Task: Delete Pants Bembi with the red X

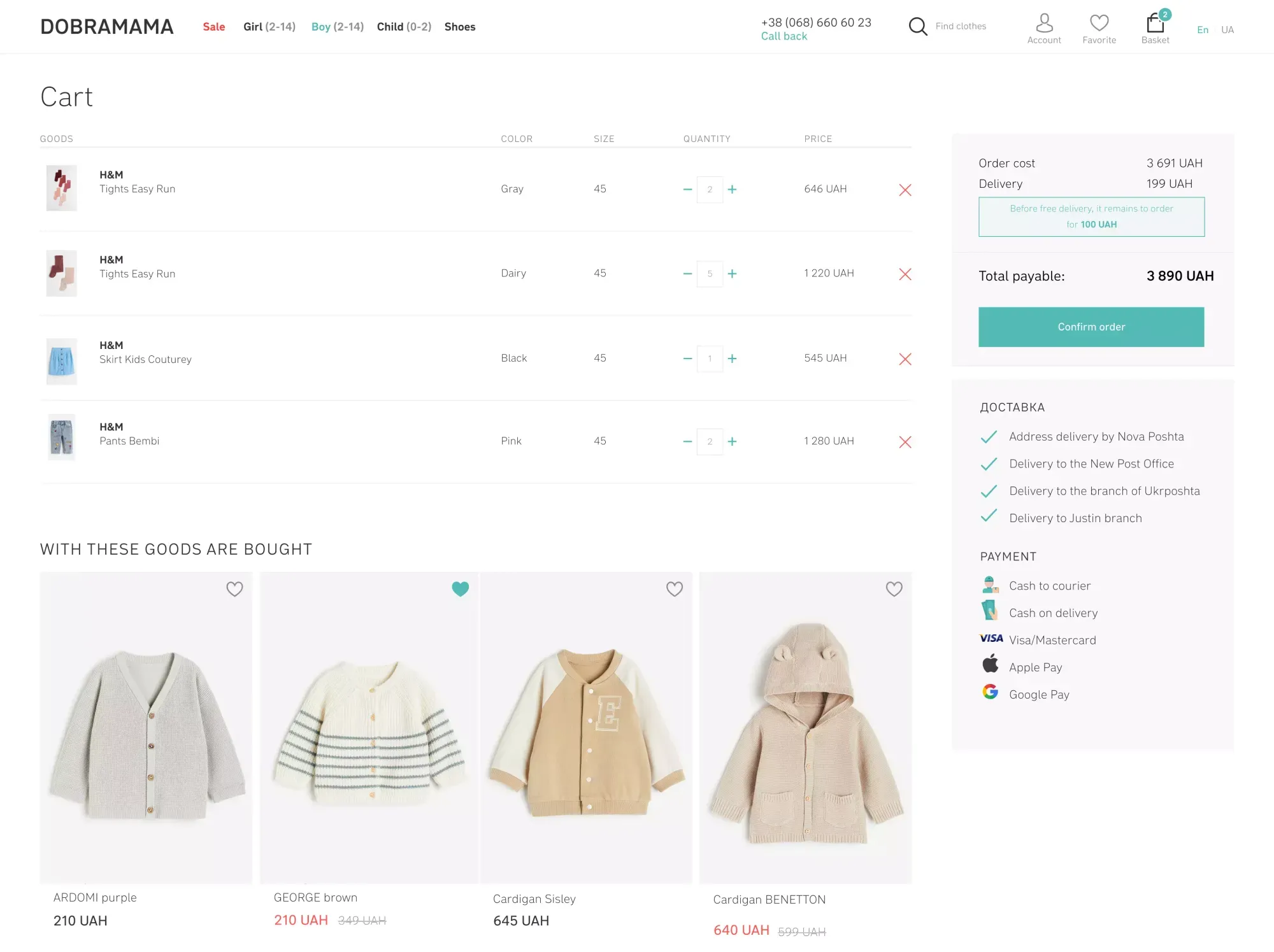Action: 905,442
